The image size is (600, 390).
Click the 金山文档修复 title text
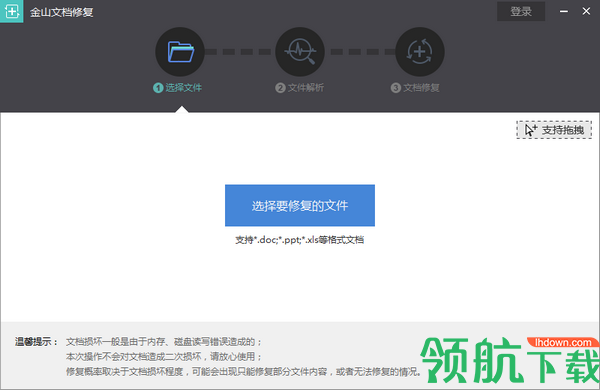coord(62,12)
